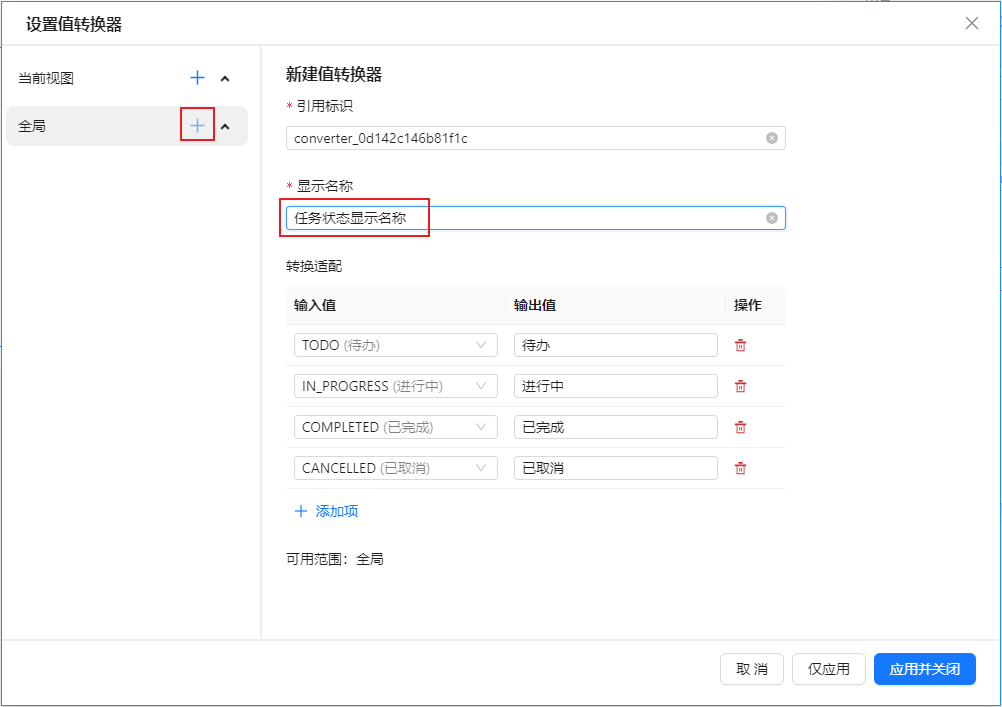Delete the IN_PROGRESS conversion row

[x=740, y=386]
